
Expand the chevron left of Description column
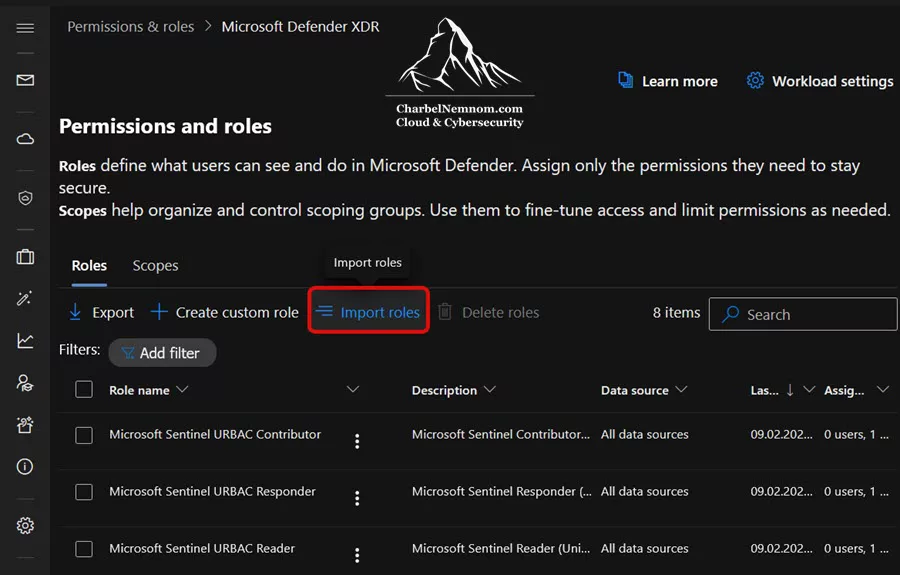pyautogui.click(x=353, y=390)
